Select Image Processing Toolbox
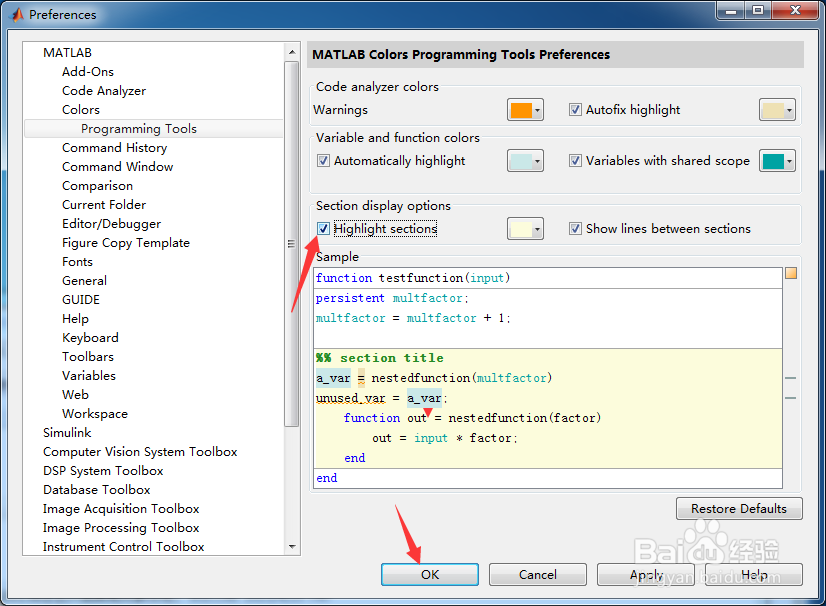Screen dimensions: 826x606 pos(121,527)
